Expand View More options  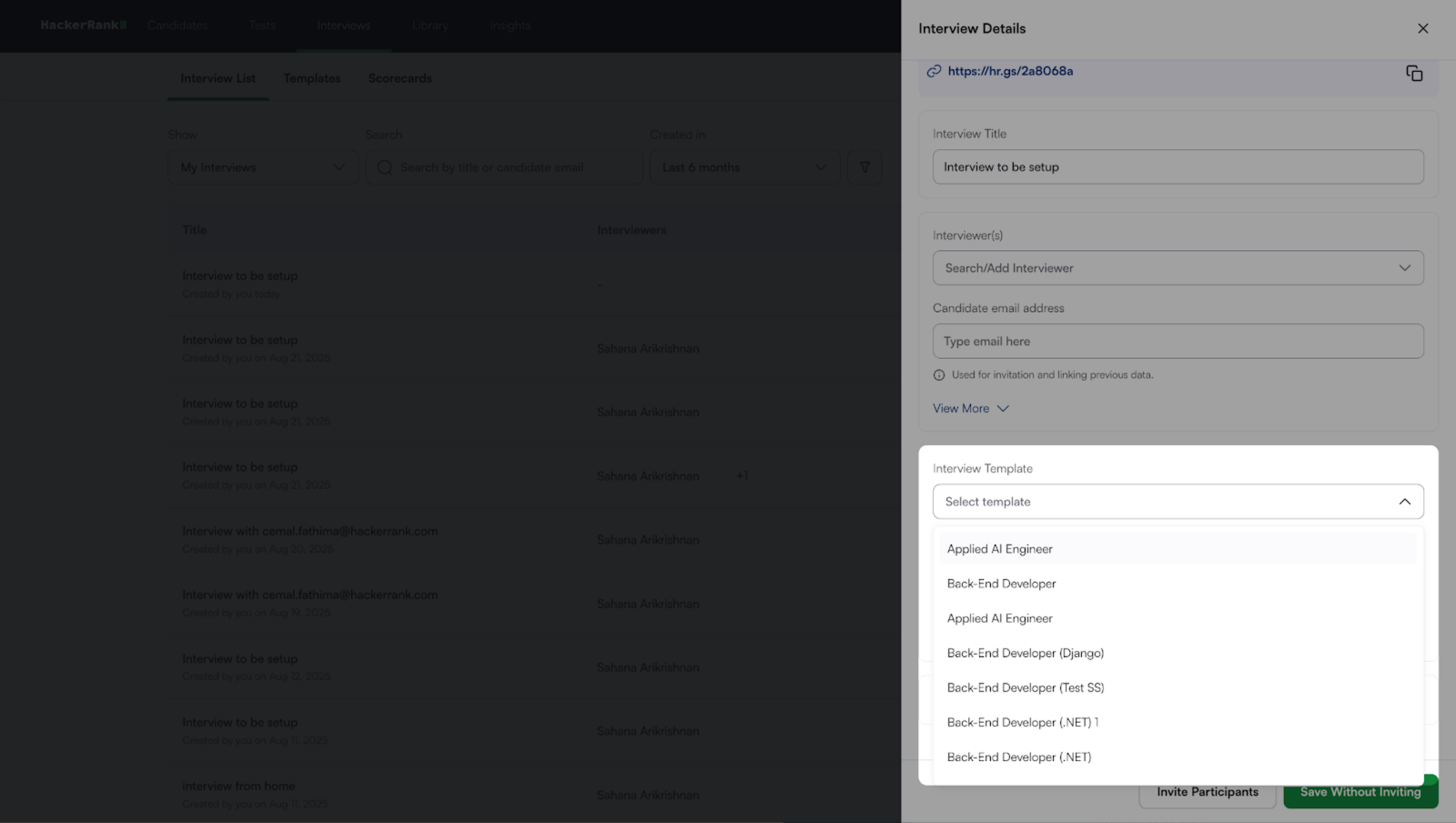[x=971, y=408]
